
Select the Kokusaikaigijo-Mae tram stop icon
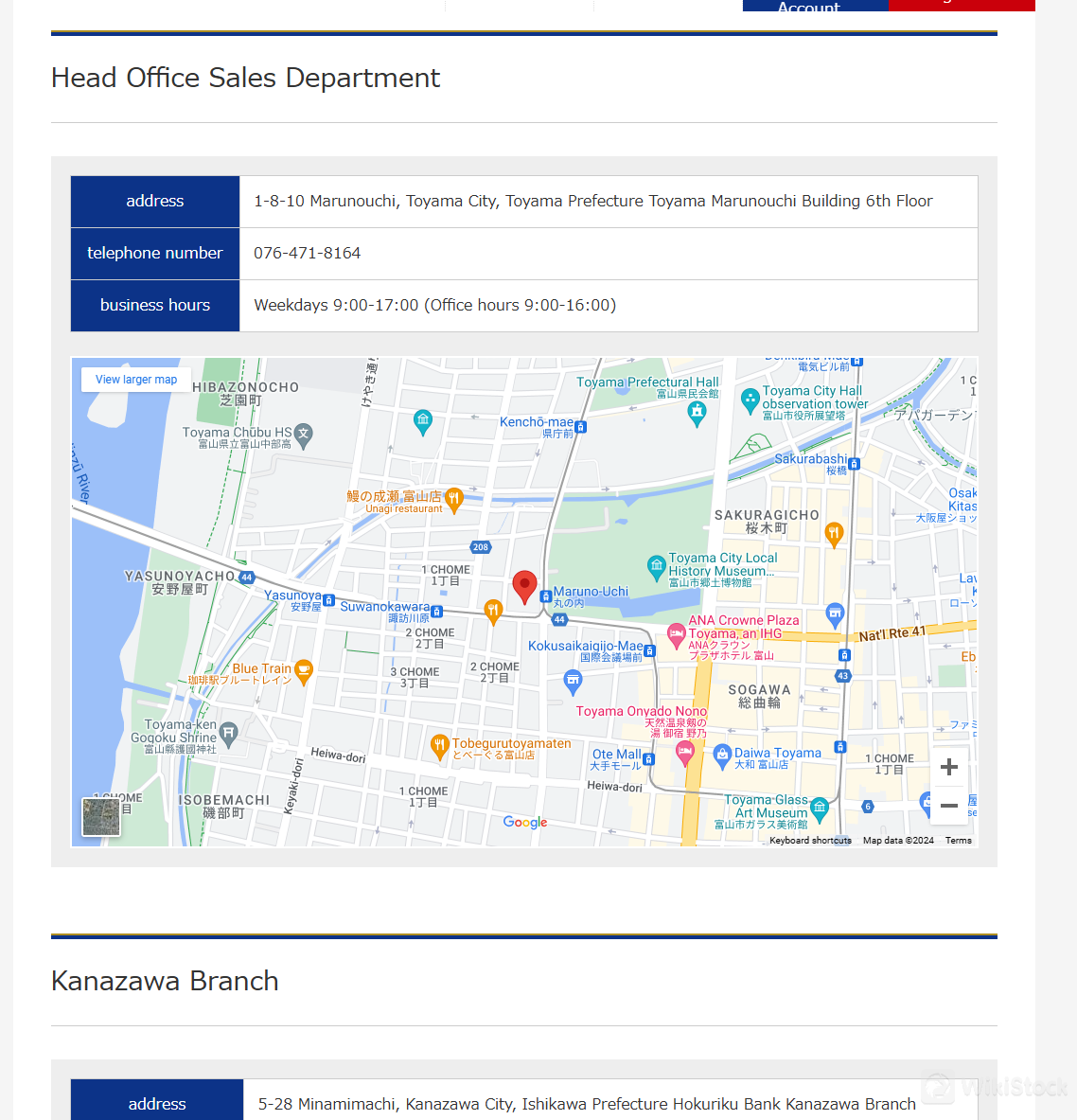point(649,650)
